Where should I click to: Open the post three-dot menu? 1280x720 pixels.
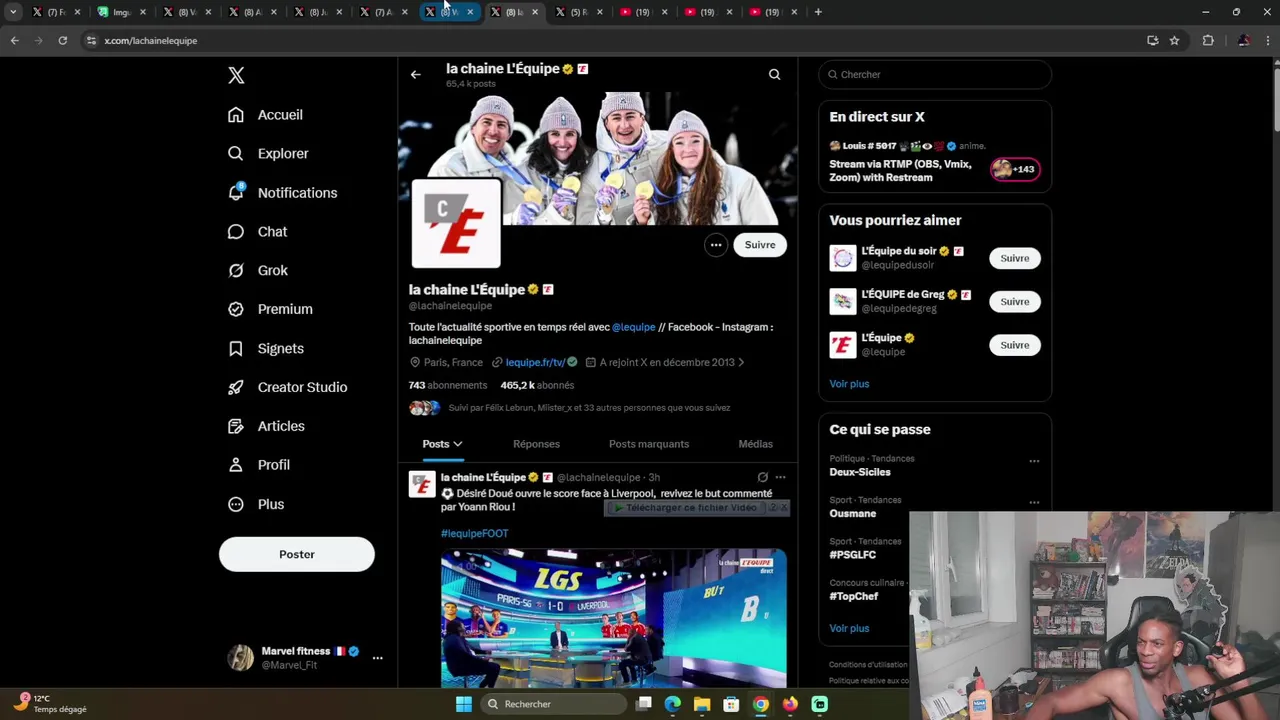(780, 478)
